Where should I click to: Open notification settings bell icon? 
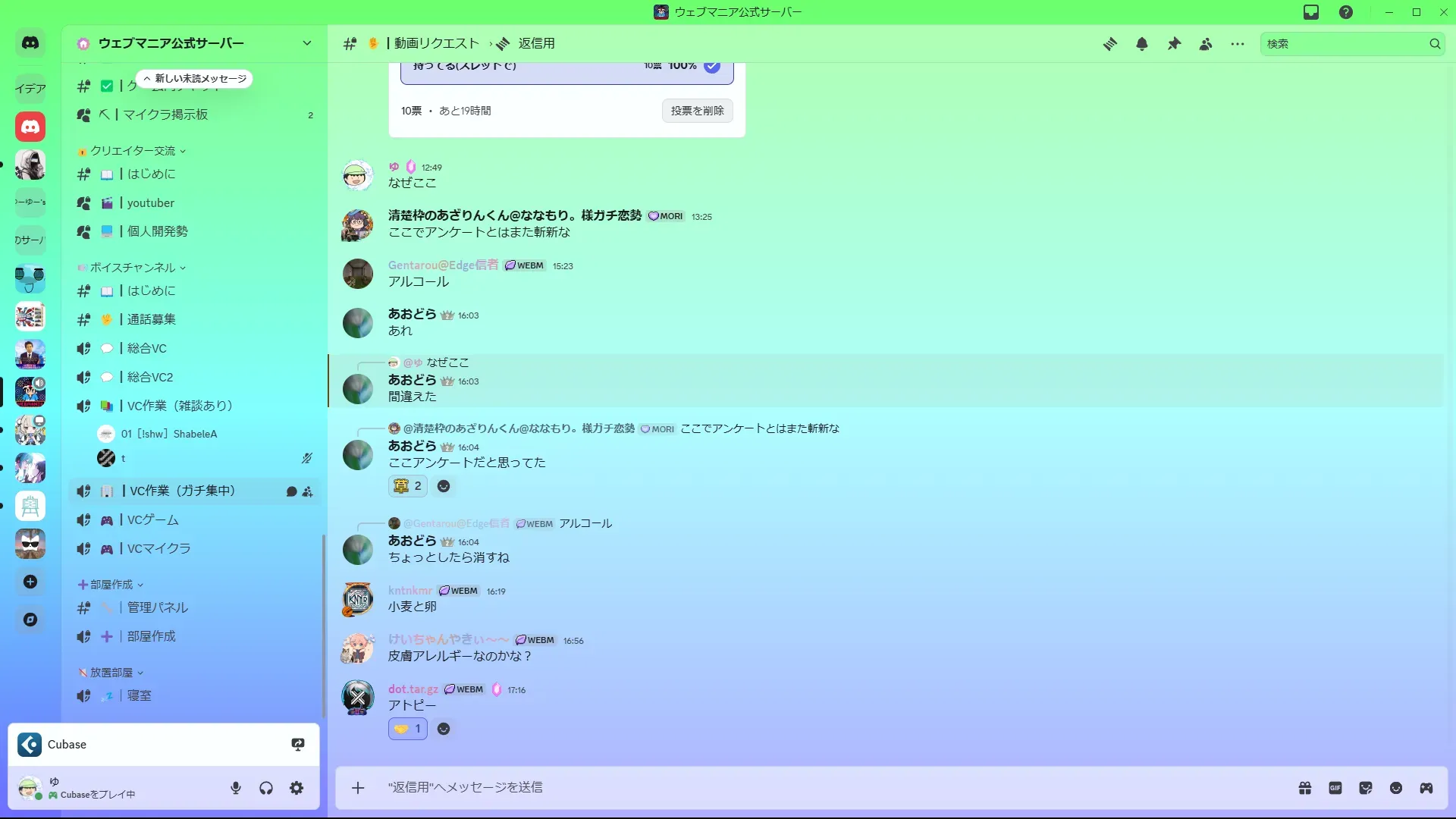(x=1142, y=44)
